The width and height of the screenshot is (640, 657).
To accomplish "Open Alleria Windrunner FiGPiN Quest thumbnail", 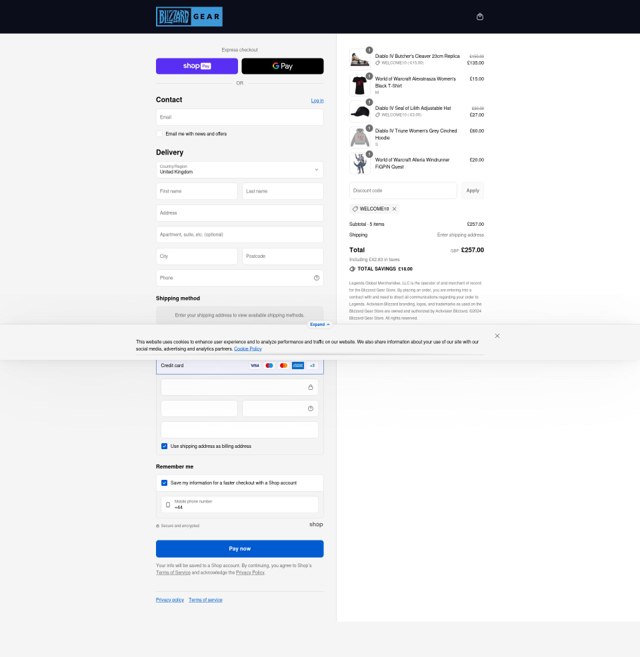I will [x=360, y=163].
